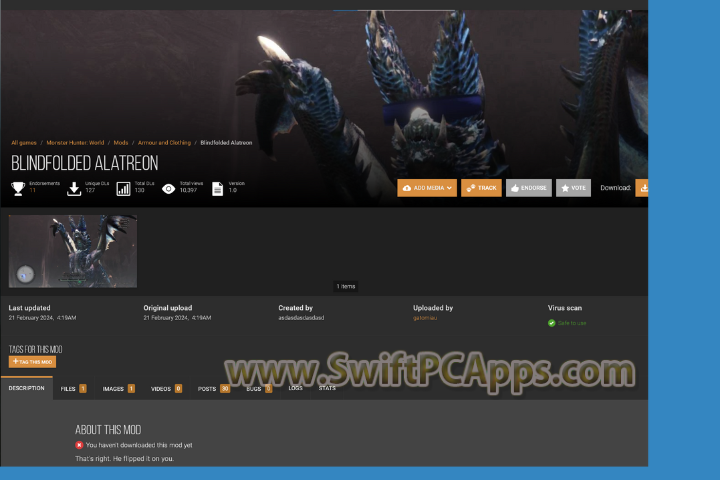Add a tag using Tag This Mod button

pos(32,361)
